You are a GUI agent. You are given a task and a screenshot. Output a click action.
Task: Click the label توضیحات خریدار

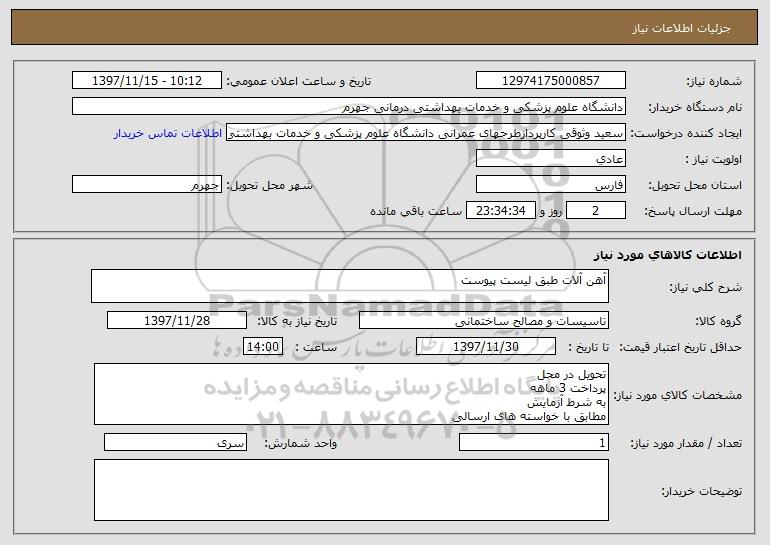[702, 491]
